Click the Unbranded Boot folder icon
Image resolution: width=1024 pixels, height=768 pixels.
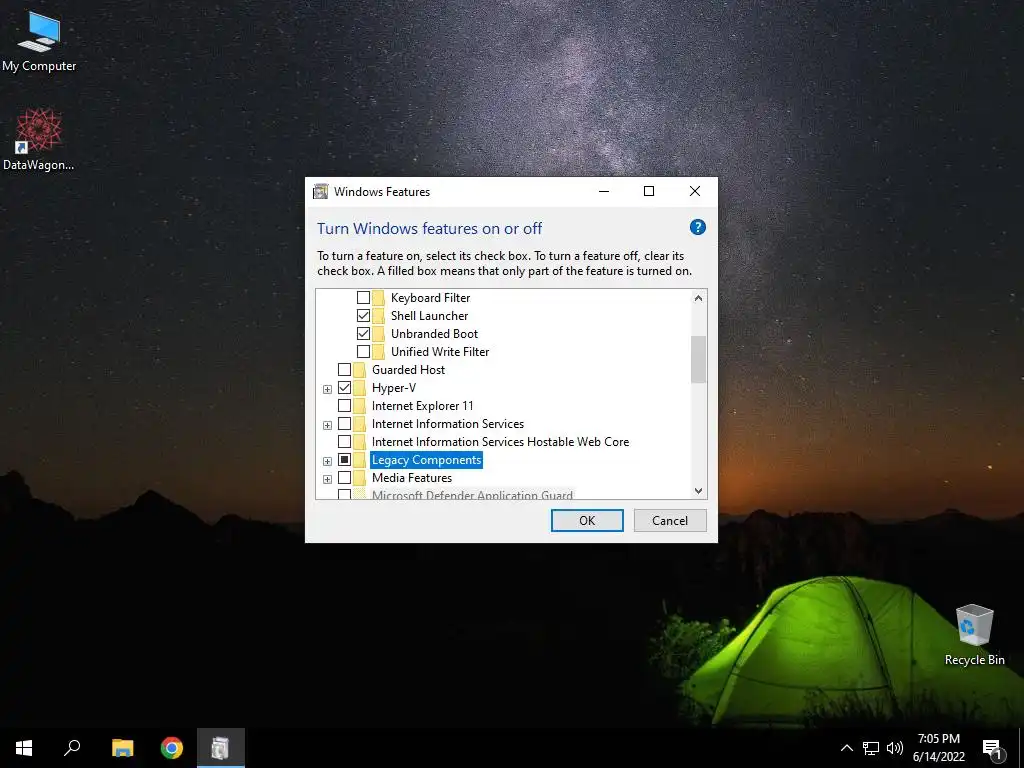point(379,334)
